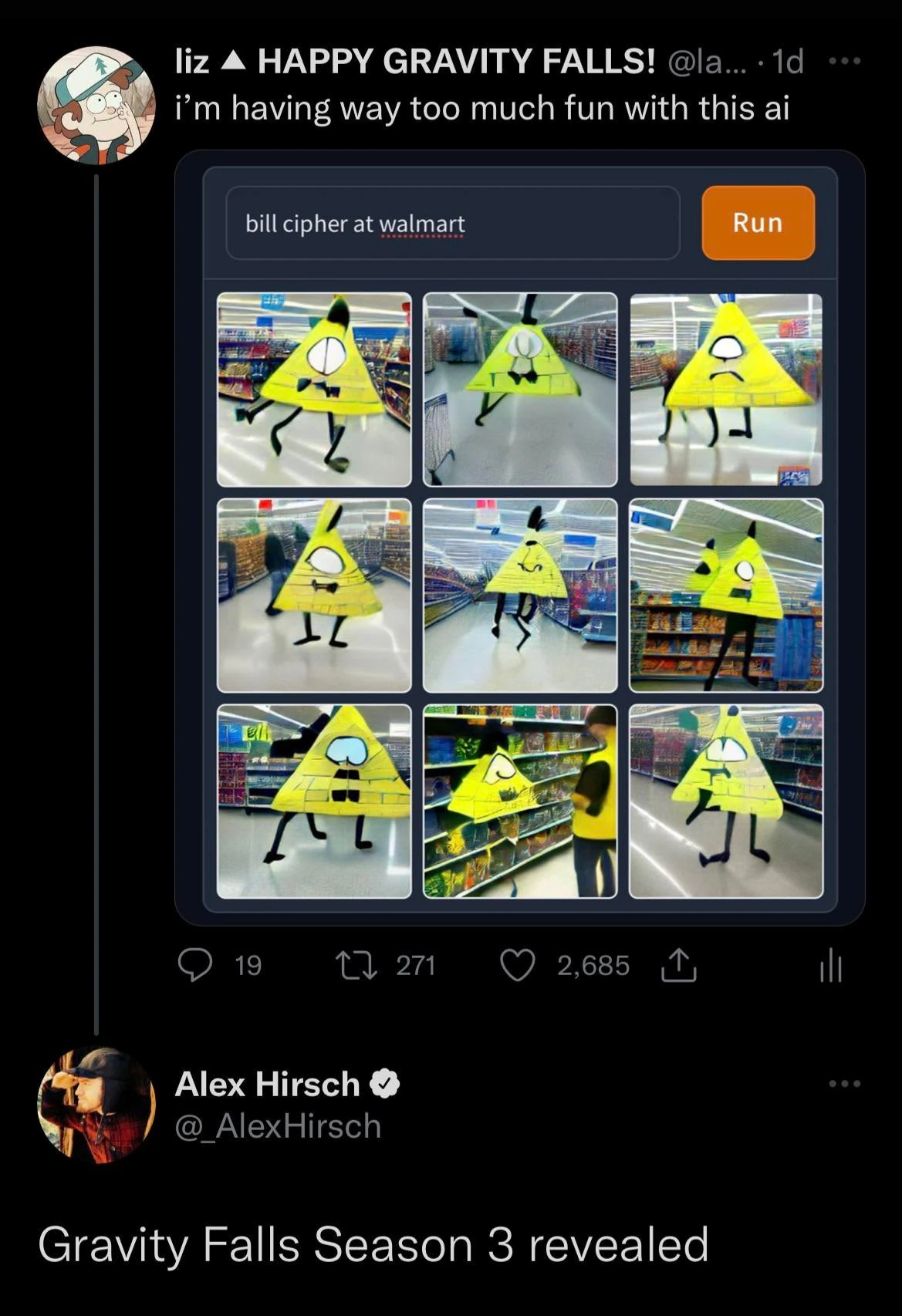The width and height of the screenshot is (902, 1316).
Task: Click the orange Run button
Action: point(758,222)
